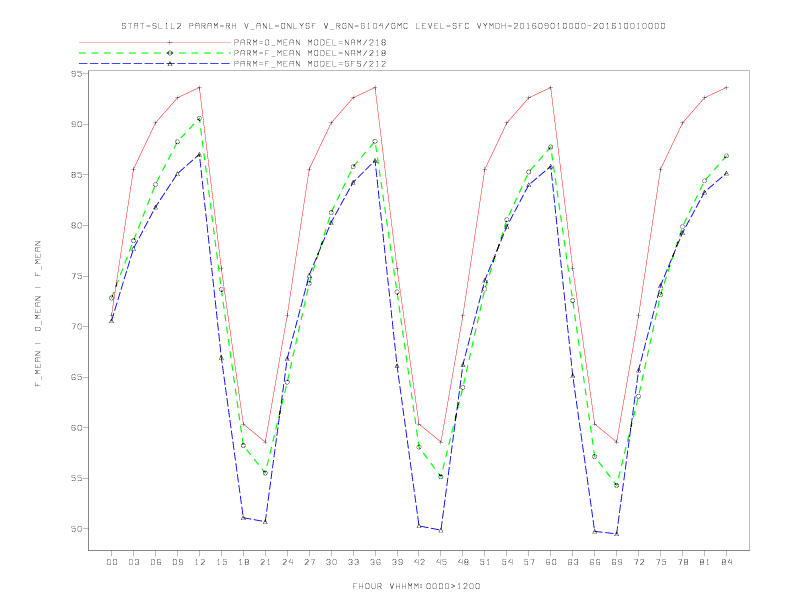Click the y-axis tick label 85

(77, 175)
